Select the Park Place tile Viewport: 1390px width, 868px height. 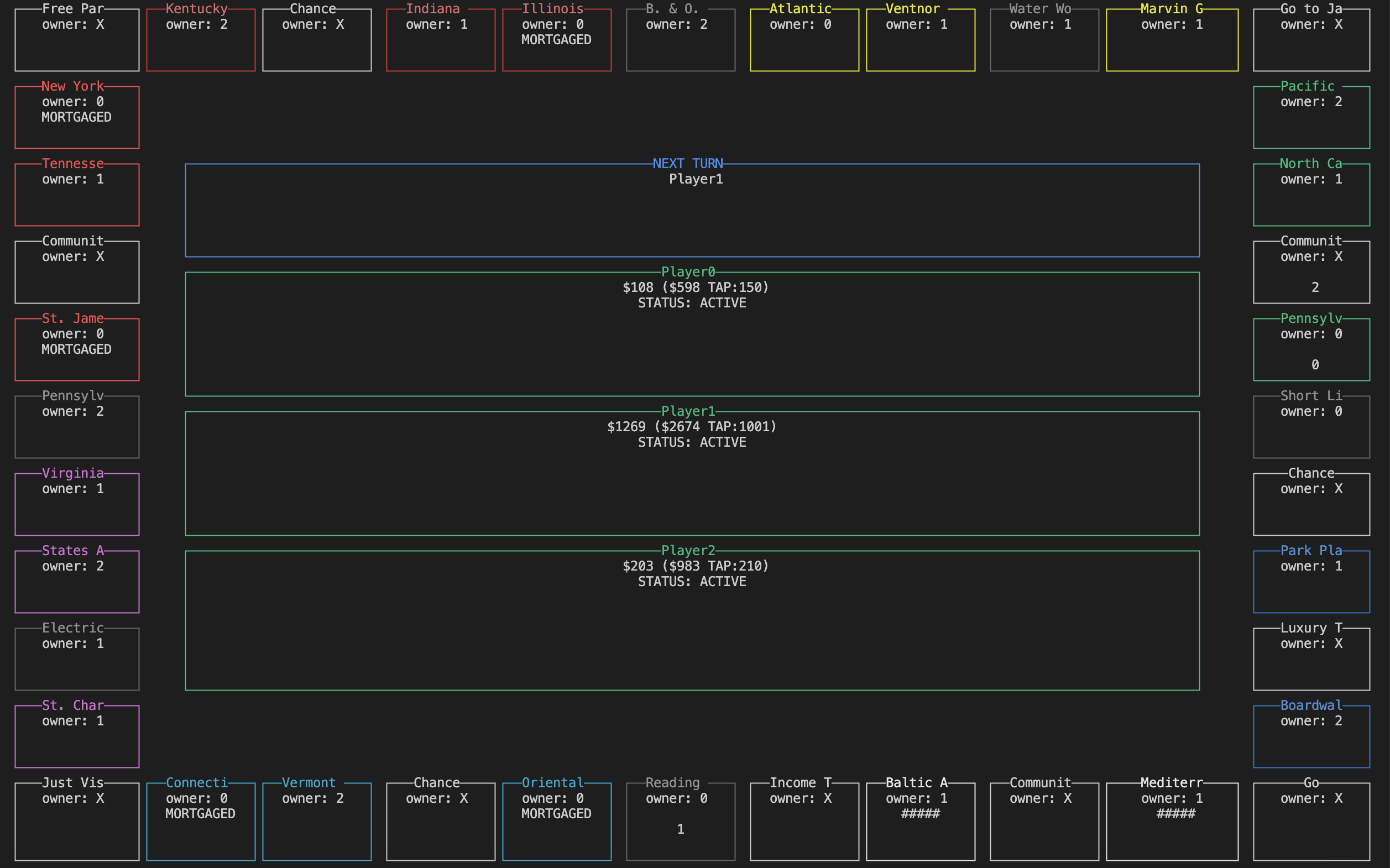[x=1311, y=582]
